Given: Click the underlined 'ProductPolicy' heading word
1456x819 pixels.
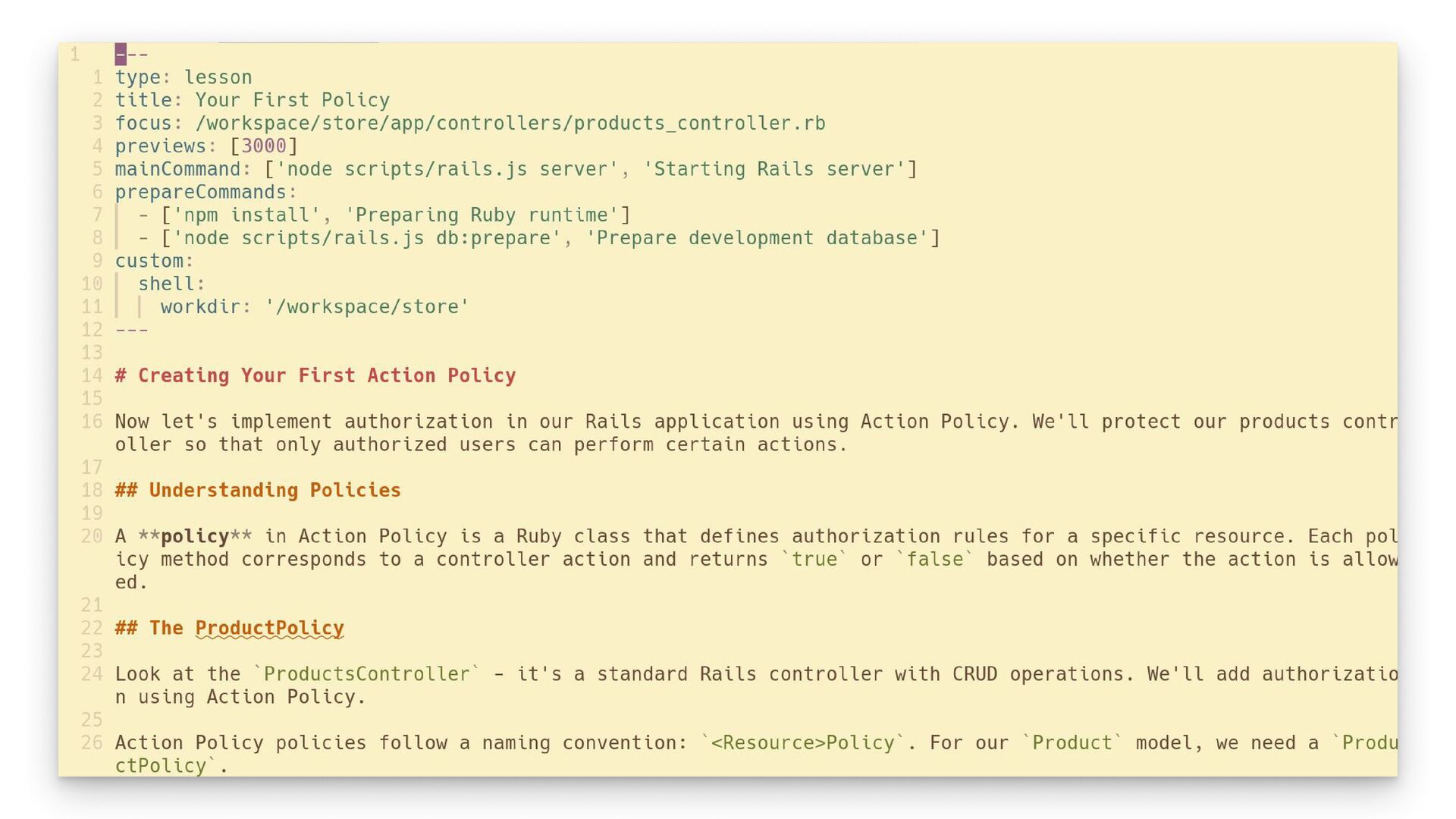Looking at the screenshot, I should [x=269, y=629].
